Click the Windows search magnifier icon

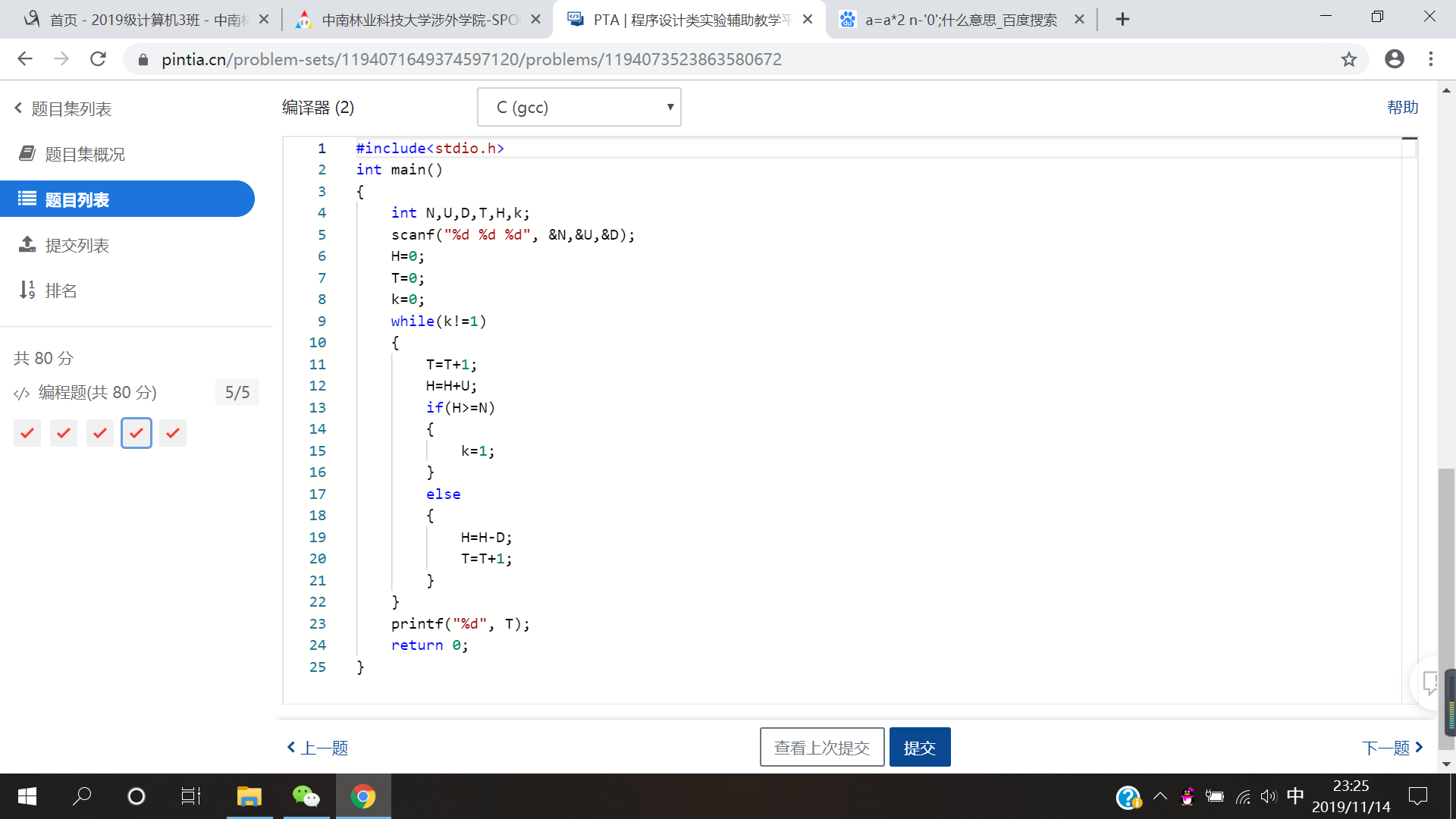tap(82, 796)
